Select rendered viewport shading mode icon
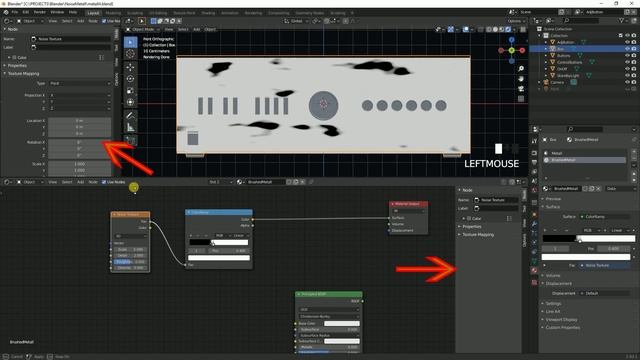Screen dimensions: 640x360 coord(508,29)
